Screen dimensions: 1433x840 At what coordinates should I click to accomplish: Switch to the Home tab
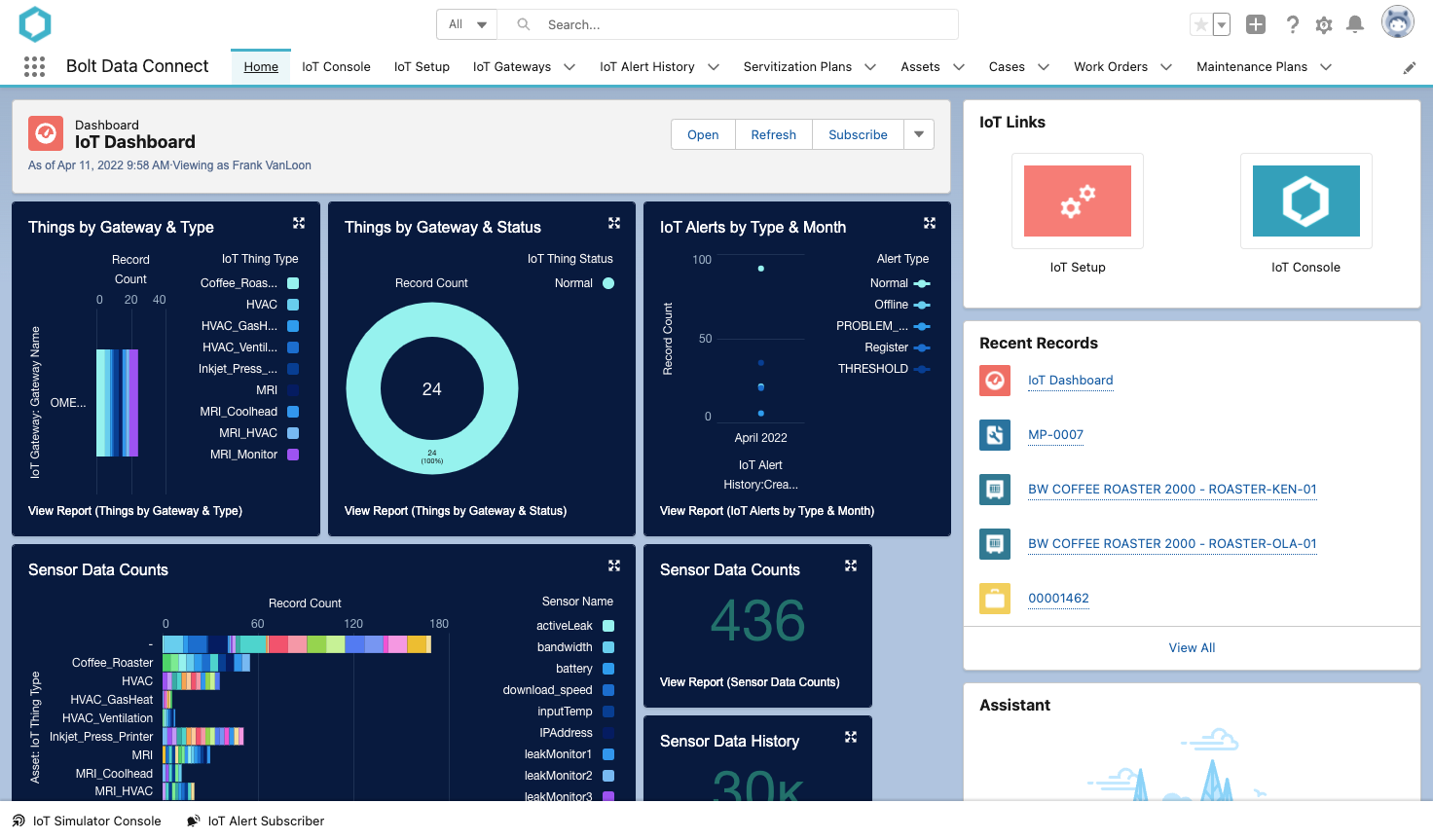[x=261, y=67]
